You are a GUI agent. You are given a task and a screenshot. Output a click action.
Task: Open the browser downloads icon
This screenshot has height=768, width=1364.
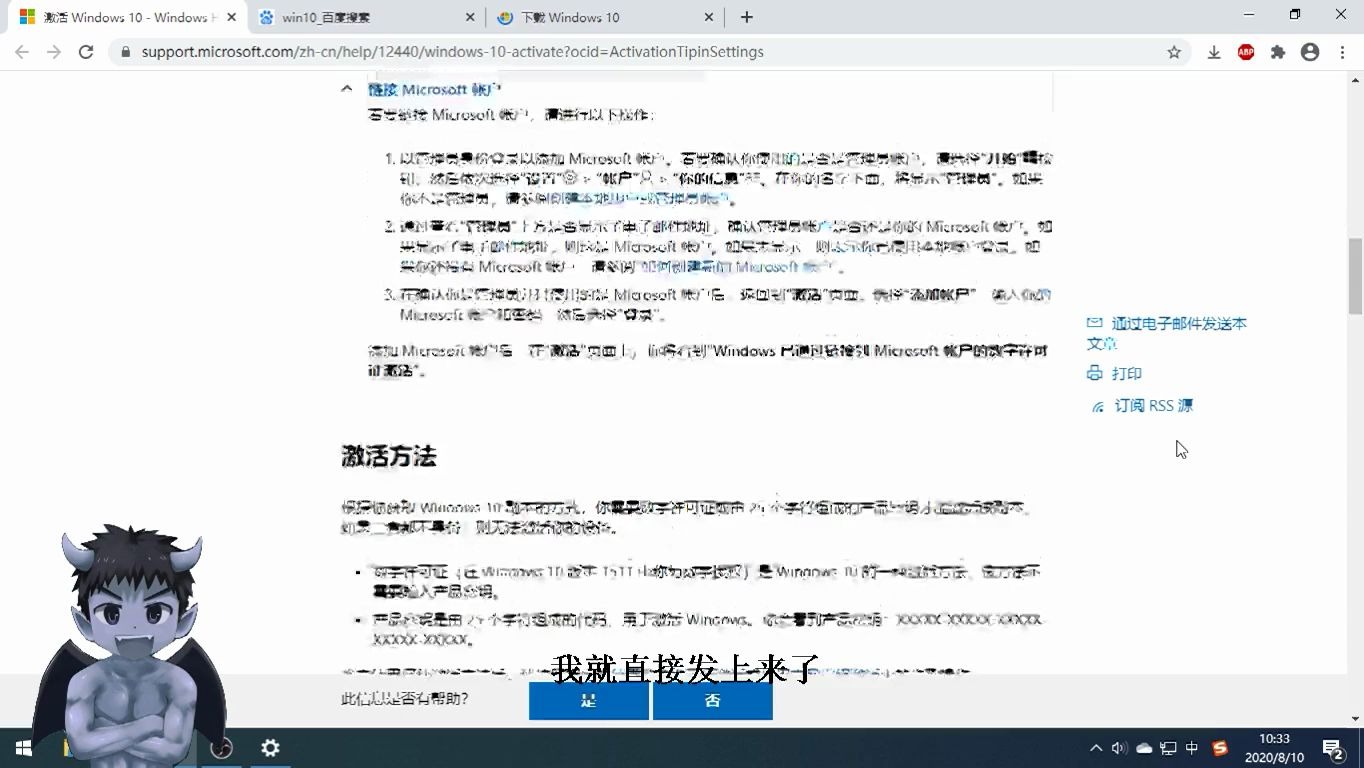1214,52
